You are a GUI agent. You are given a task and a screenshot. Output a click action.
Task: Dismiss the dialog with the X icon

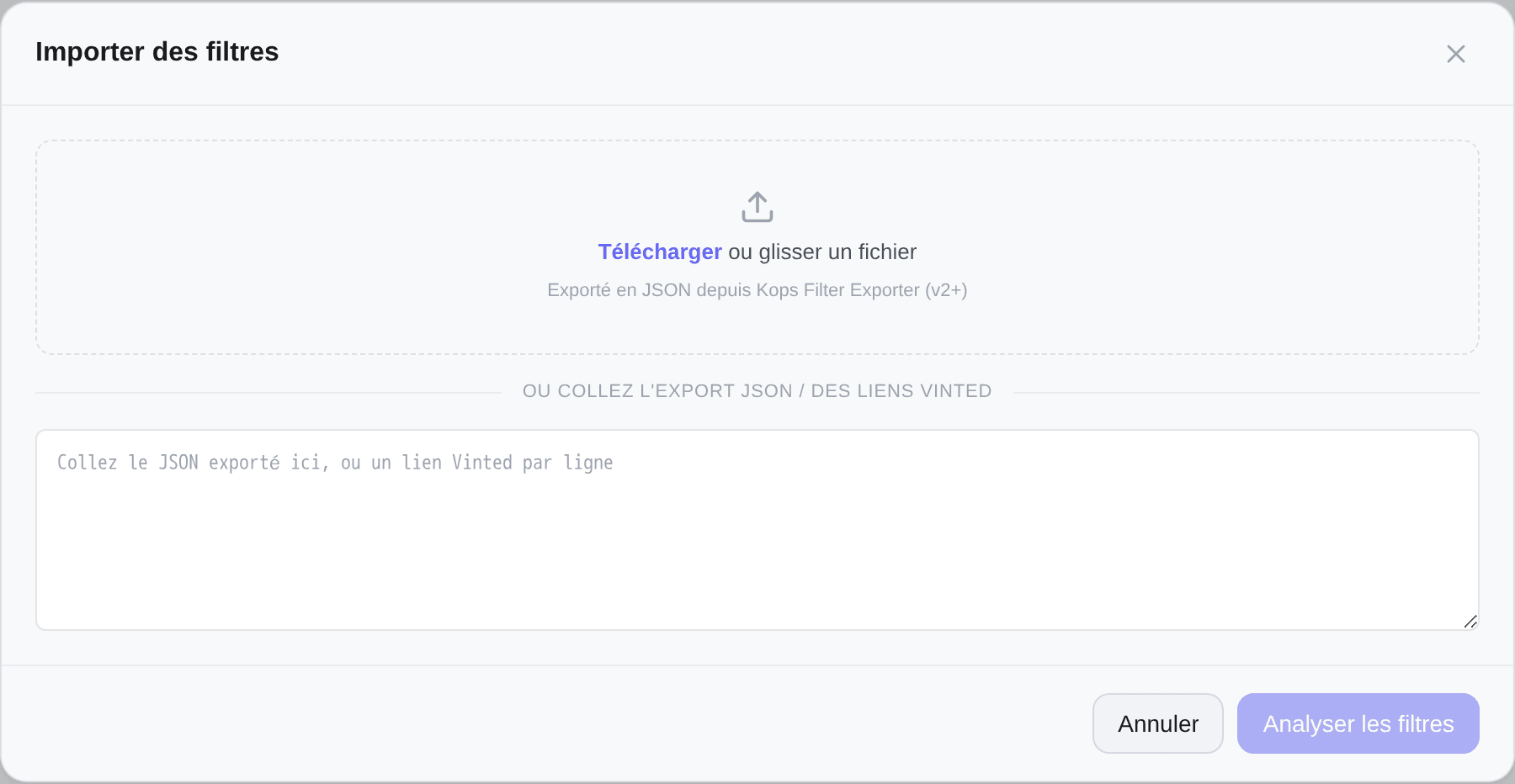(1456, 54)
